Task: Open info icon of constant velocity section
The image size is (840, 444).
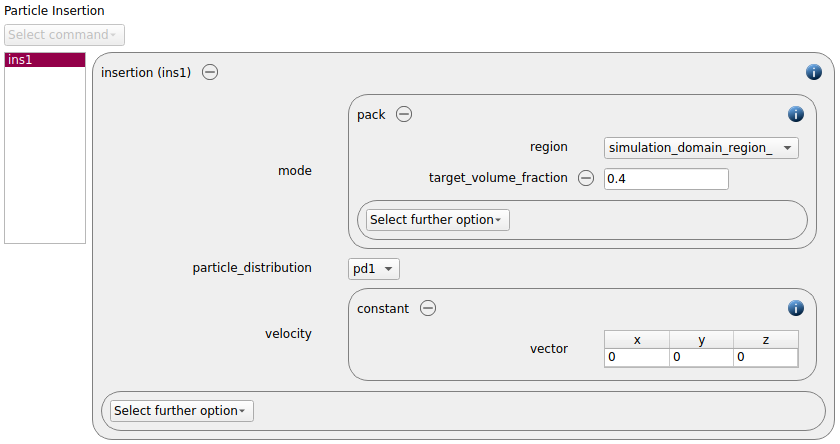Action: pos(796,308)
